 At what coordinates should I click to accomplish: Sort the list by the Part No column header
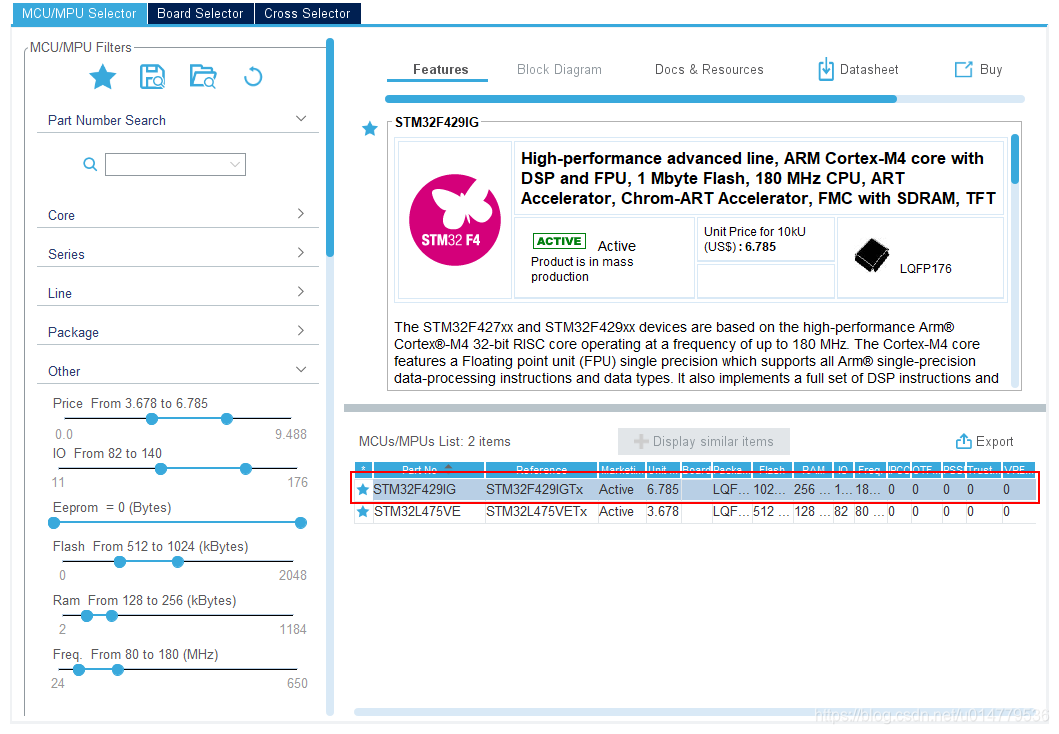[x=428, y=469]
